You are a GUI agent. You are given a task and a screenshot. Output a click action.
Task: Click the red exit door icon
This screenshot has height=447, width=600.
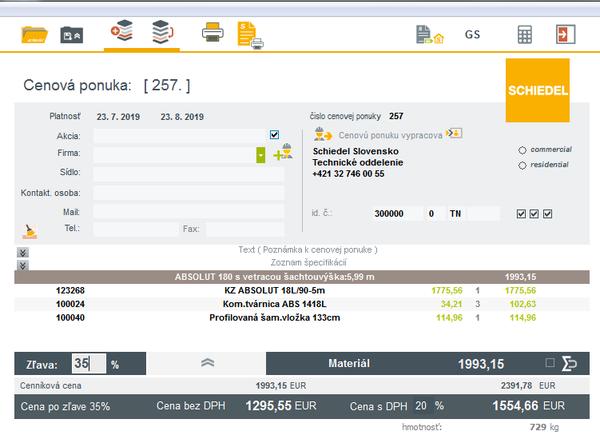click(x=566, y=34)
